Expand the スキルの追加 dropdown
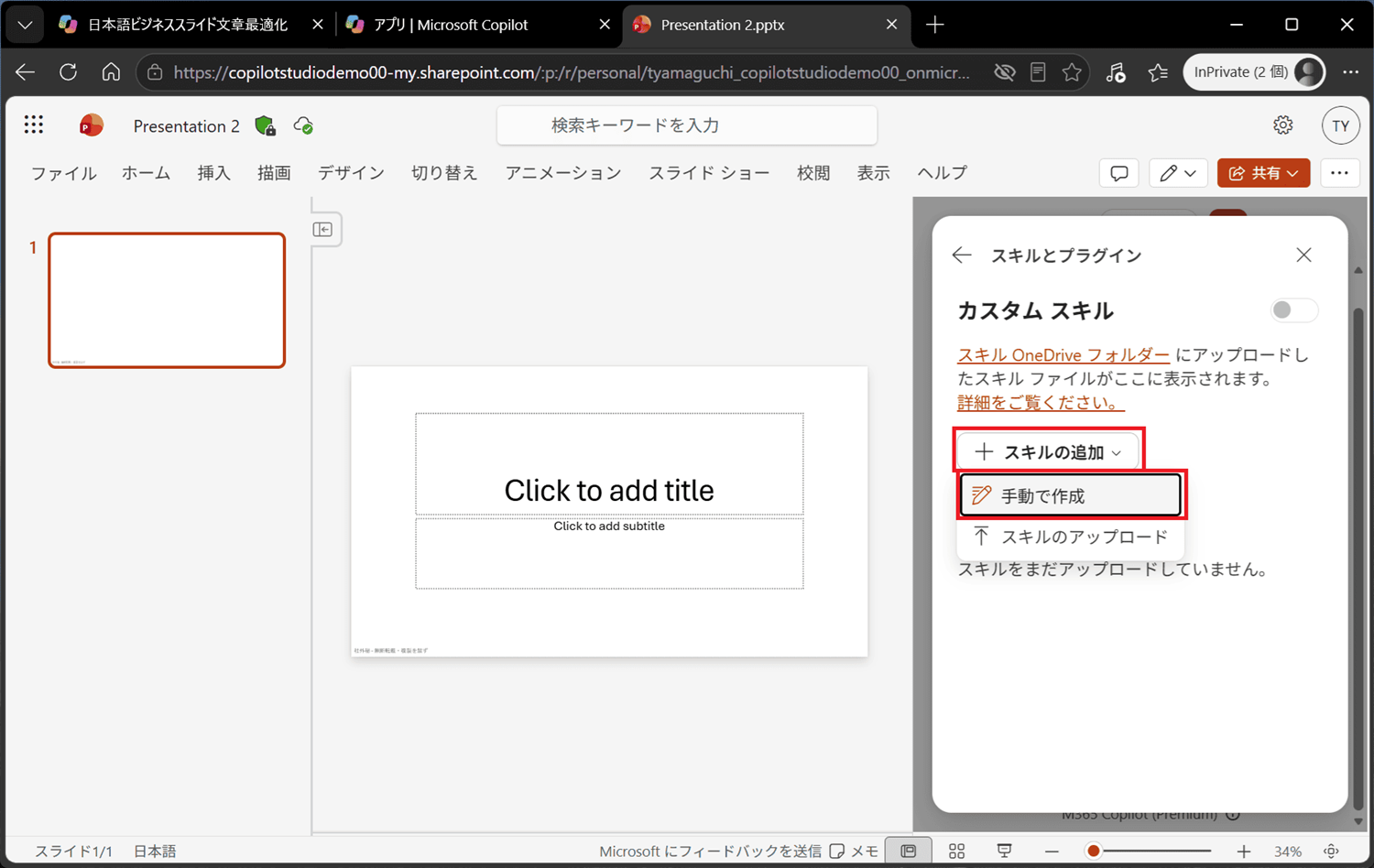The height and width of the screenshot is (868, 1374). (1048, 452)
